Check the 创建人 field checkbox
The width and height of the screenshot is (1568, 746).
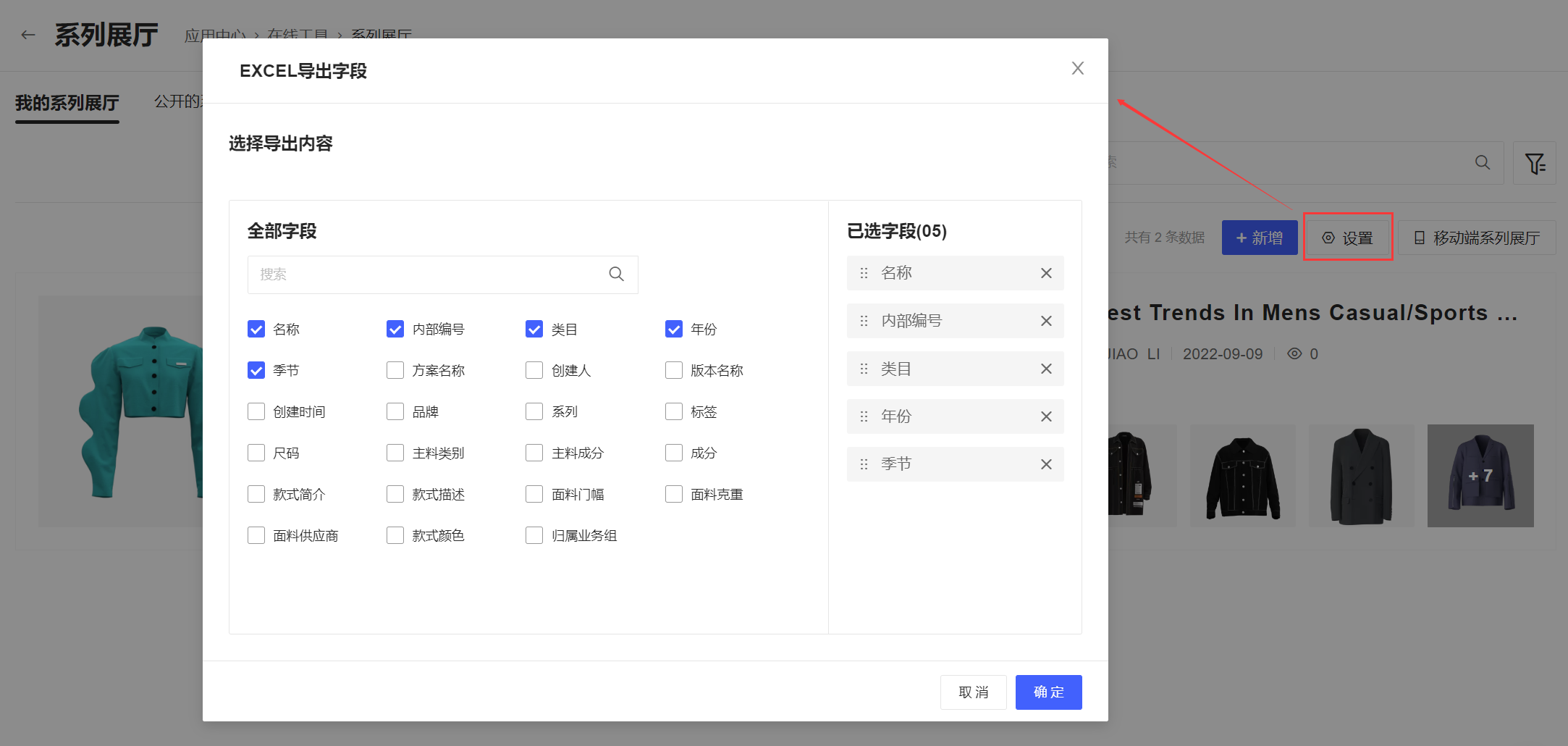[534, 371]
